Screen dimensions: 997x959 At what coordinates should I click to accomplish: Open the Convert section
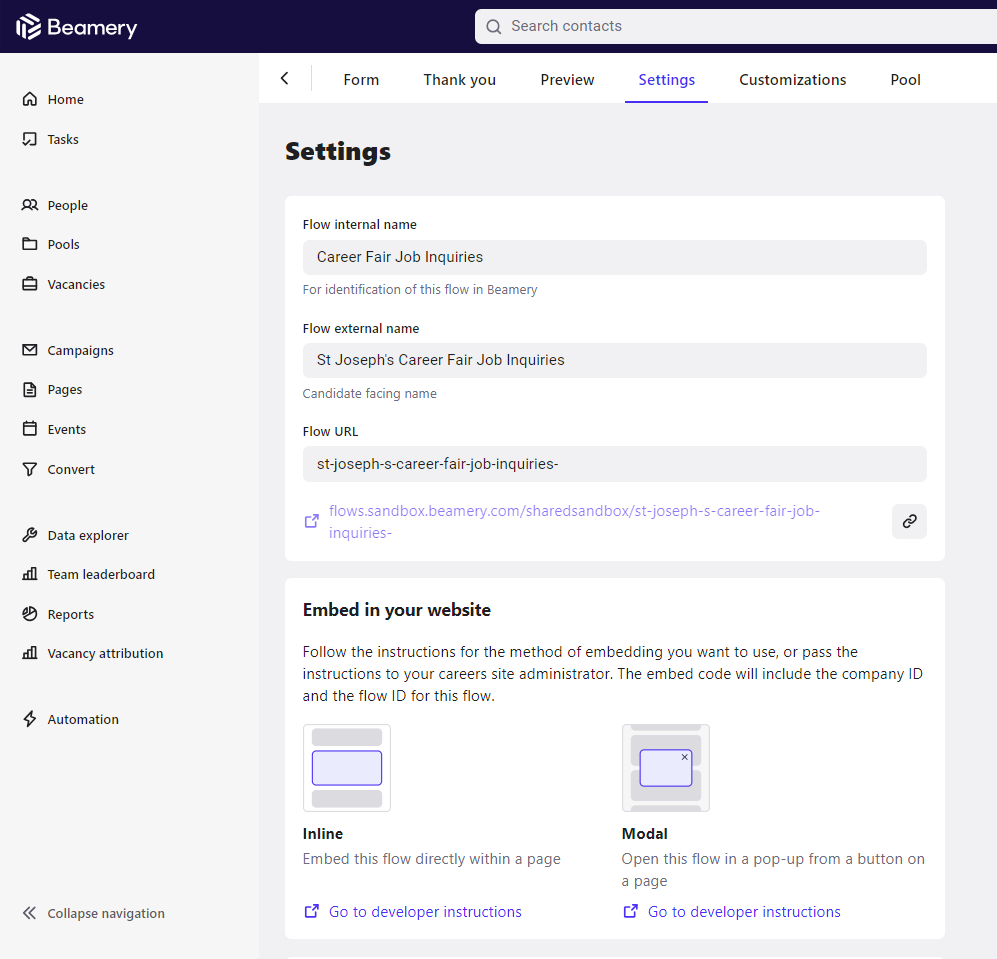coord(71,469)
